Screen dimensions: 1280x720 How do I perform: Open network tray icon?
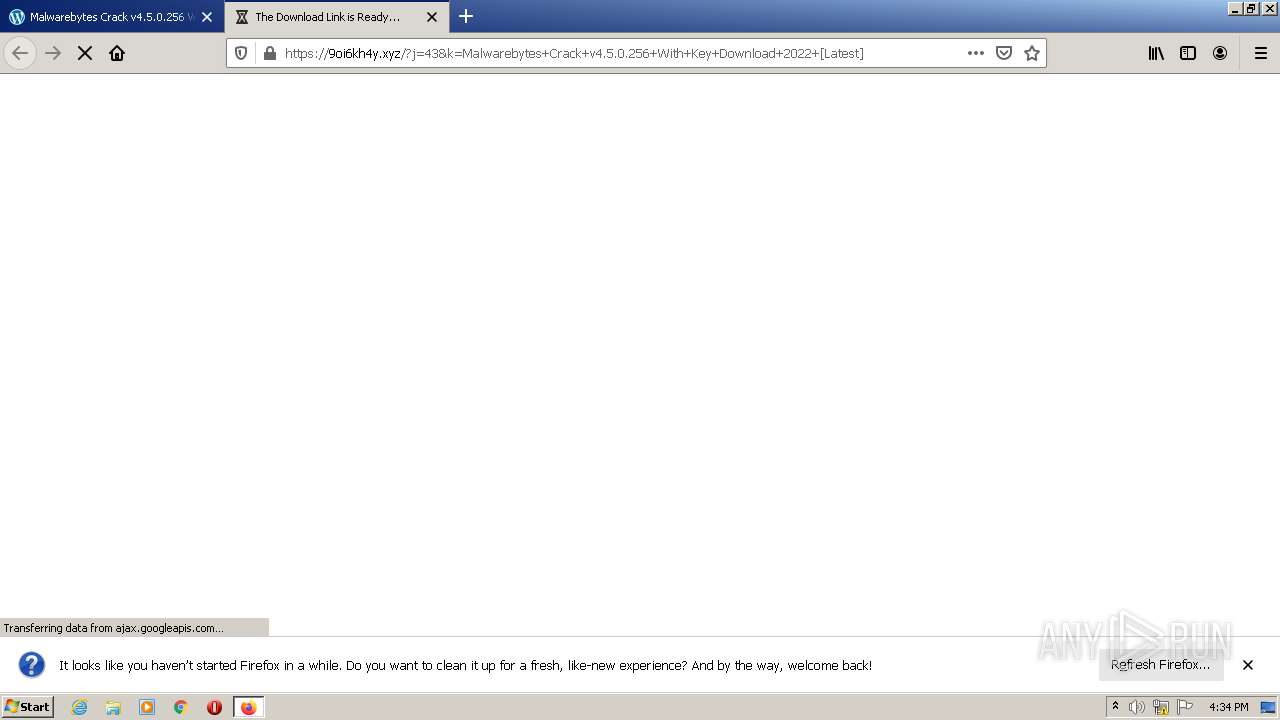[x=1161, y=707]
